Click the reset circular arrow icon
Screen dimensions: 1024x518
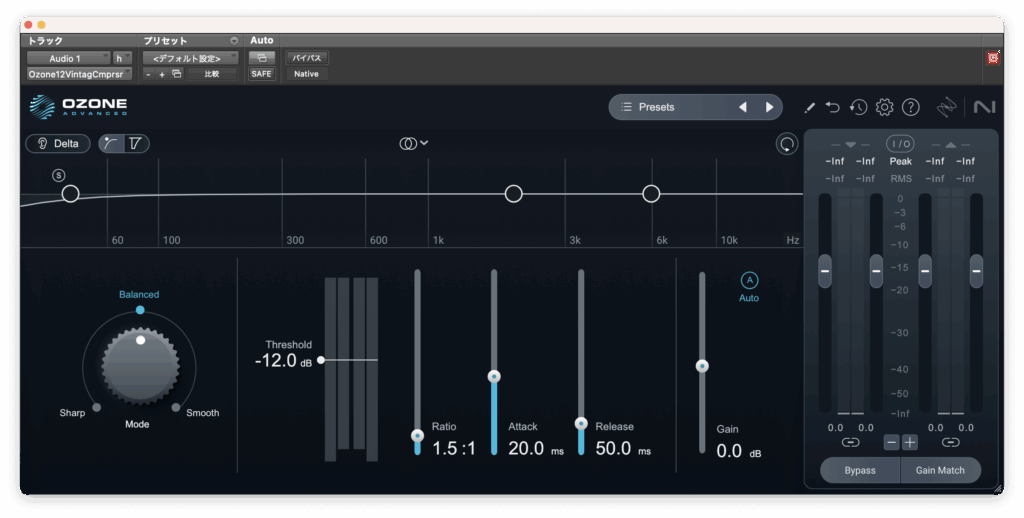787,144
